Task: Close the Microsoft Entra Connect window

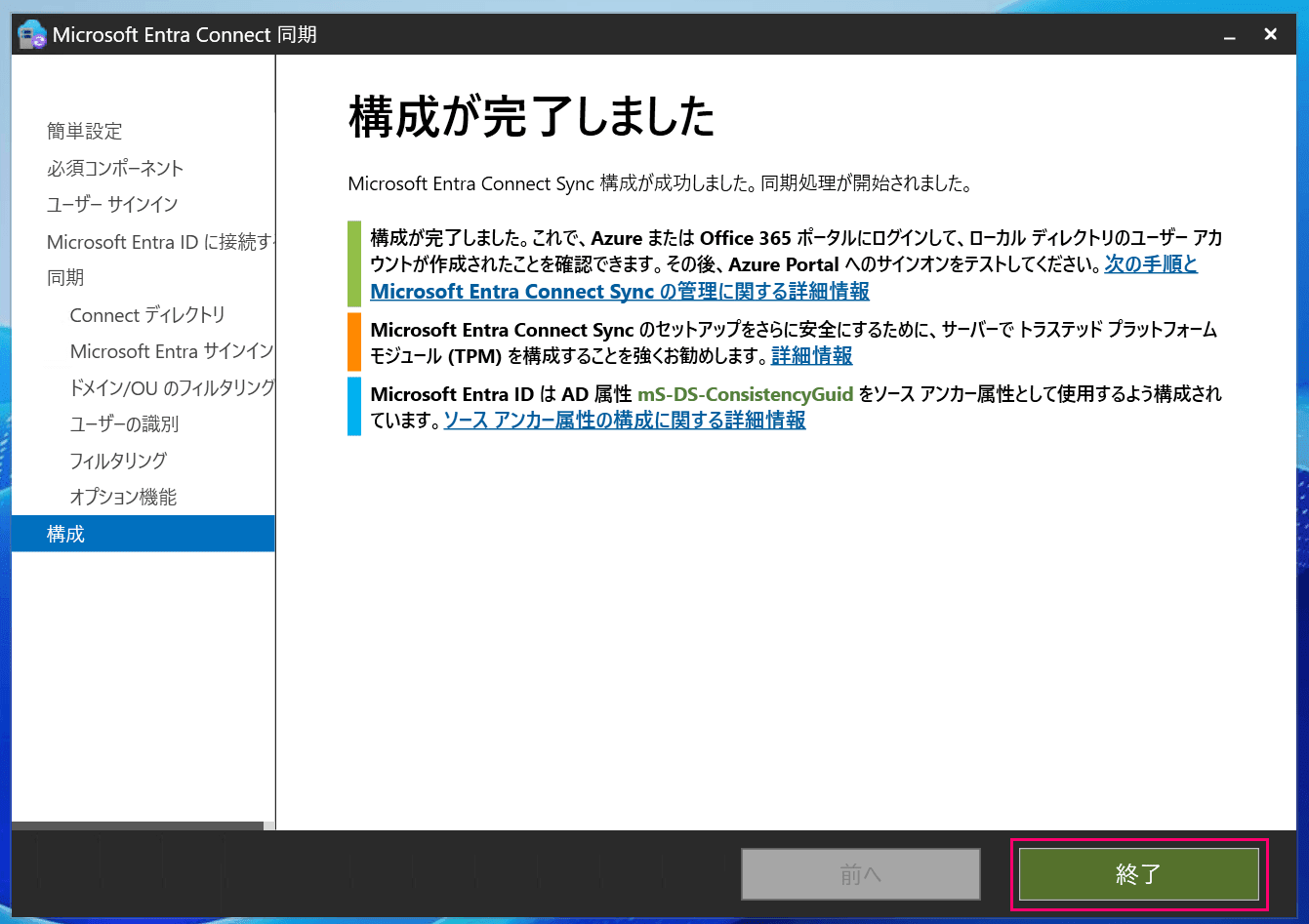Action: [1270, 34]
